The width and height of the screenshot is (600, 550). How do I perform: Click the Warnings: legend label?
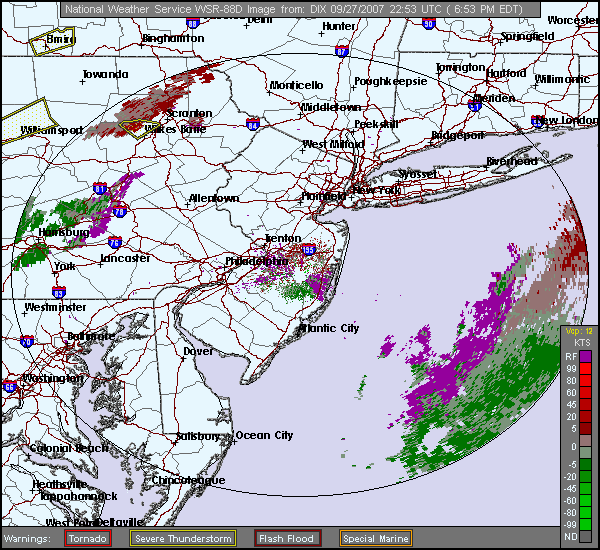point(27,539)
